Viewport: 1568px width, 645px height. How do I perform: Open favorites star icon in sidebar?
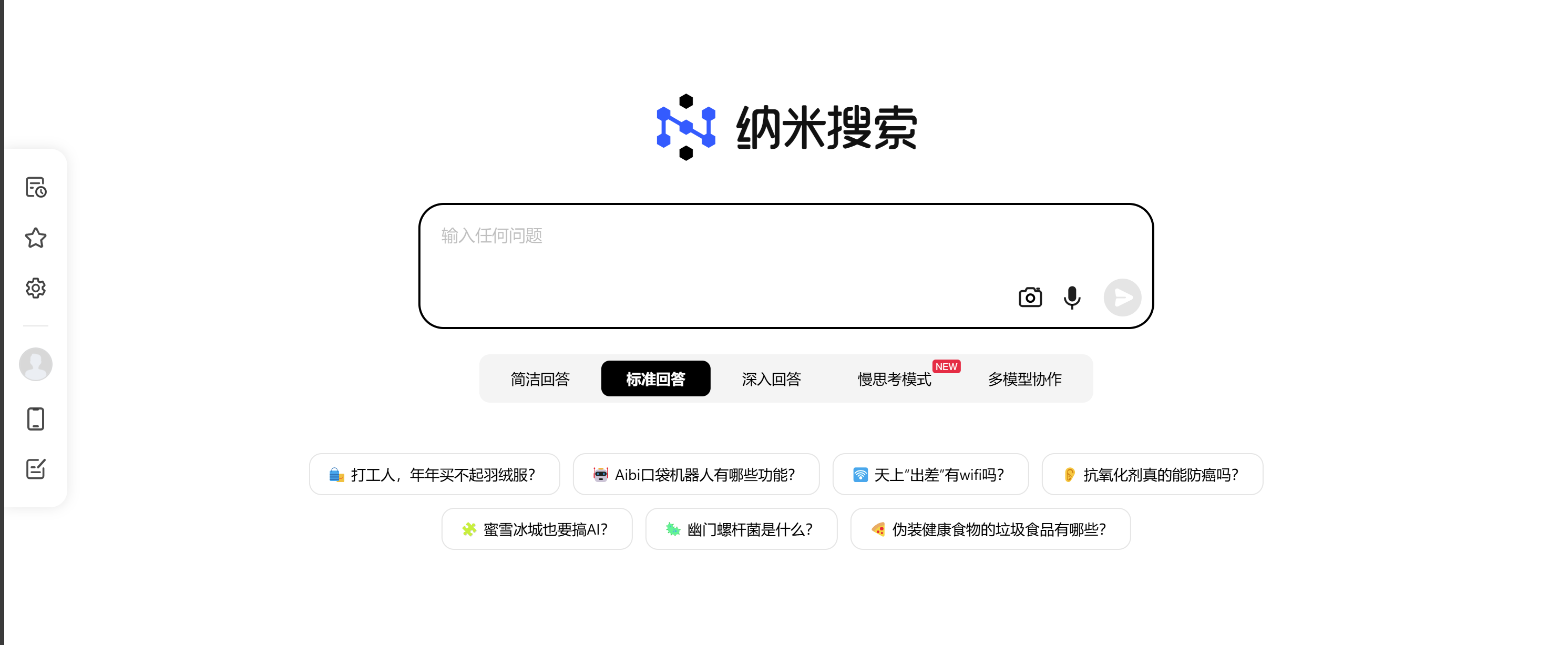pos(36,237)
